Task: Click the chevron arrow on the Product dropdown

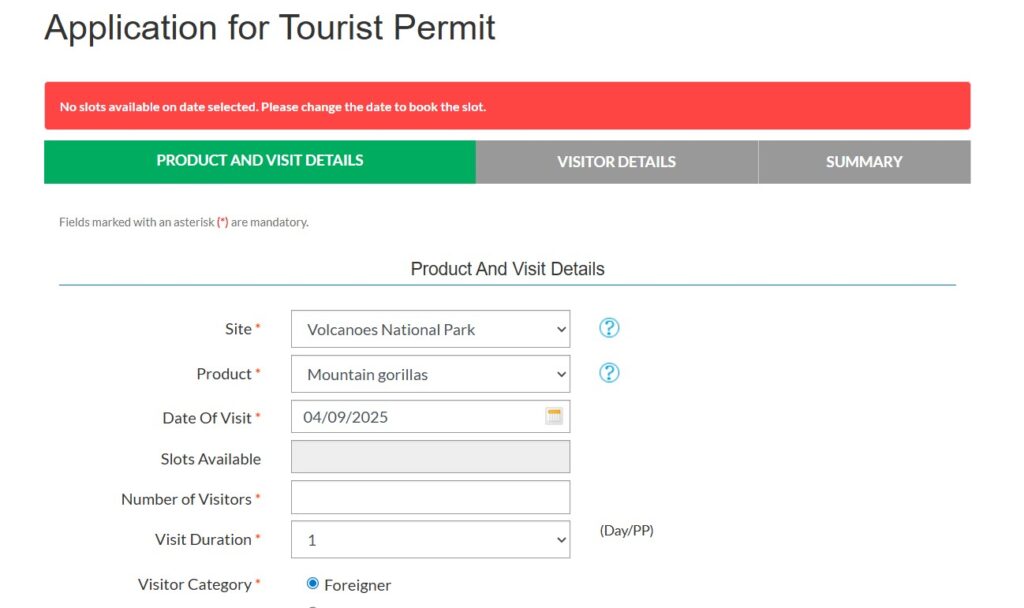Action: [x=560, y=374]
